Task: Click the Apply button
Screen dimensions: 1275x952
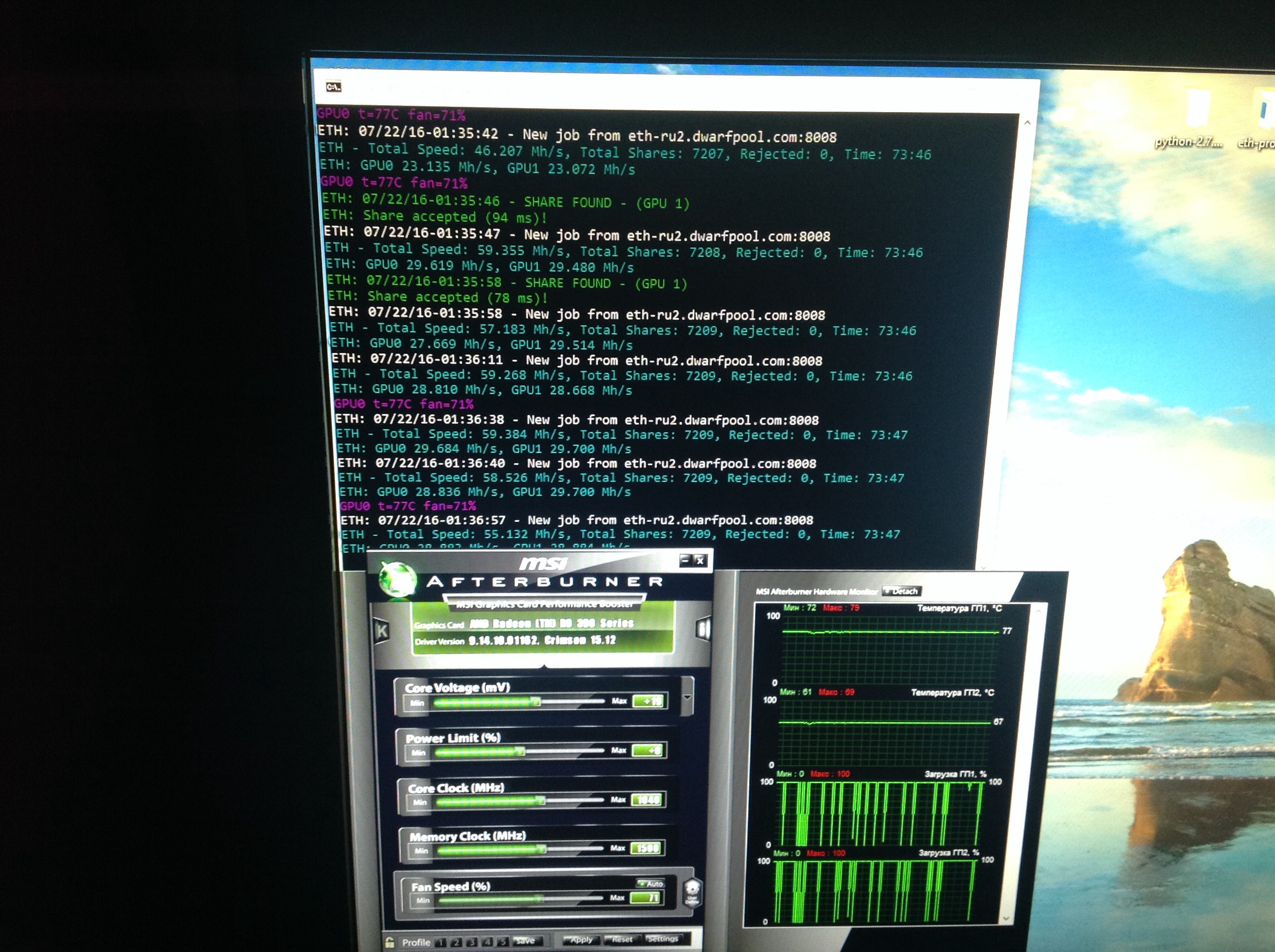Action: pos(580,940)
